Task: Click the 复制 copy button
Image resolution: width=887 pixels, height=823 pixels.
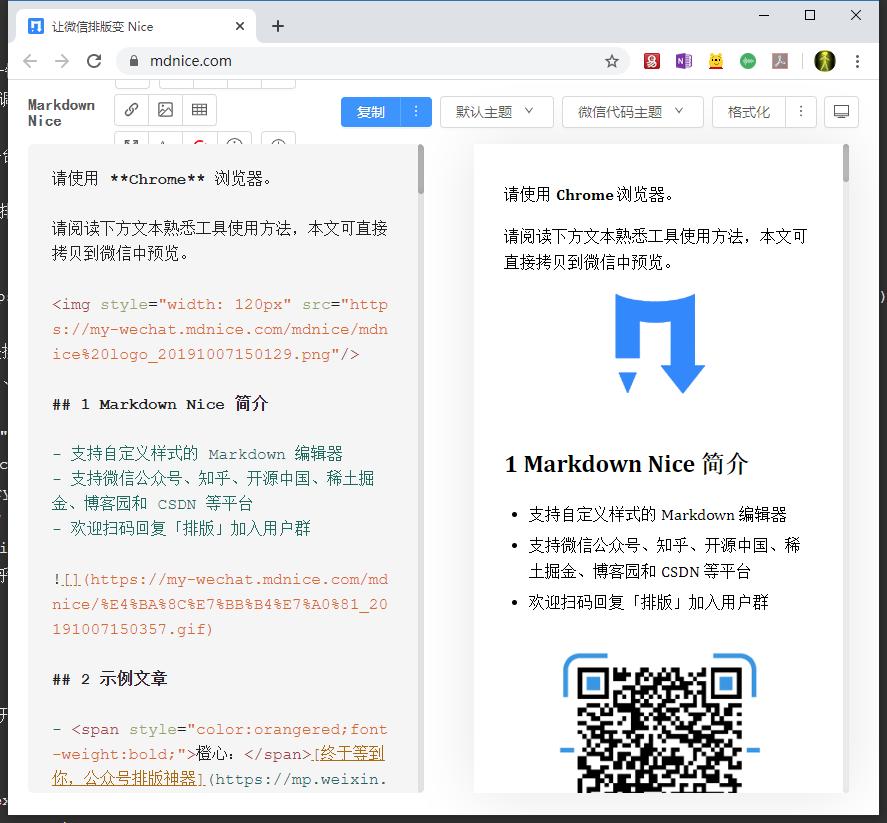Action: coord(370,112)
